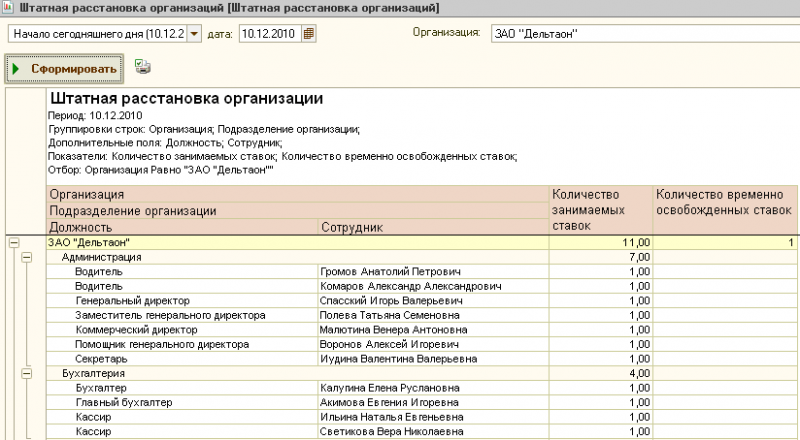Screen dimensions: 800x440
Task: Click the report window icon in title bar
Action: [8, 8]
